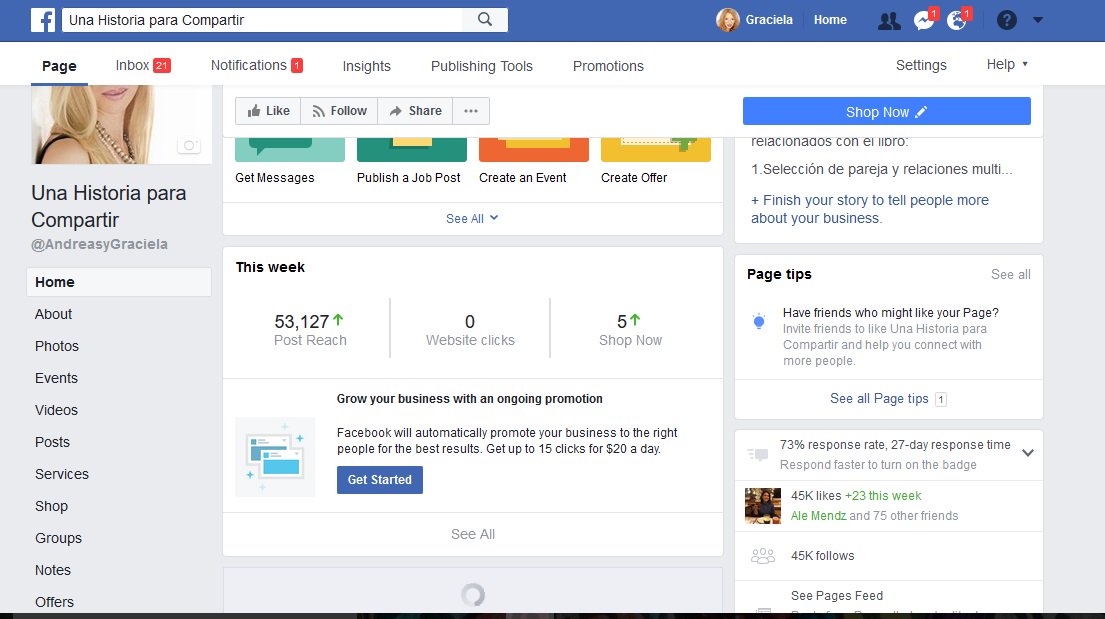The height and width of the screenshot is (619, 1105).
Task: Open About in the left sidebar
Action: click(54, 314)
